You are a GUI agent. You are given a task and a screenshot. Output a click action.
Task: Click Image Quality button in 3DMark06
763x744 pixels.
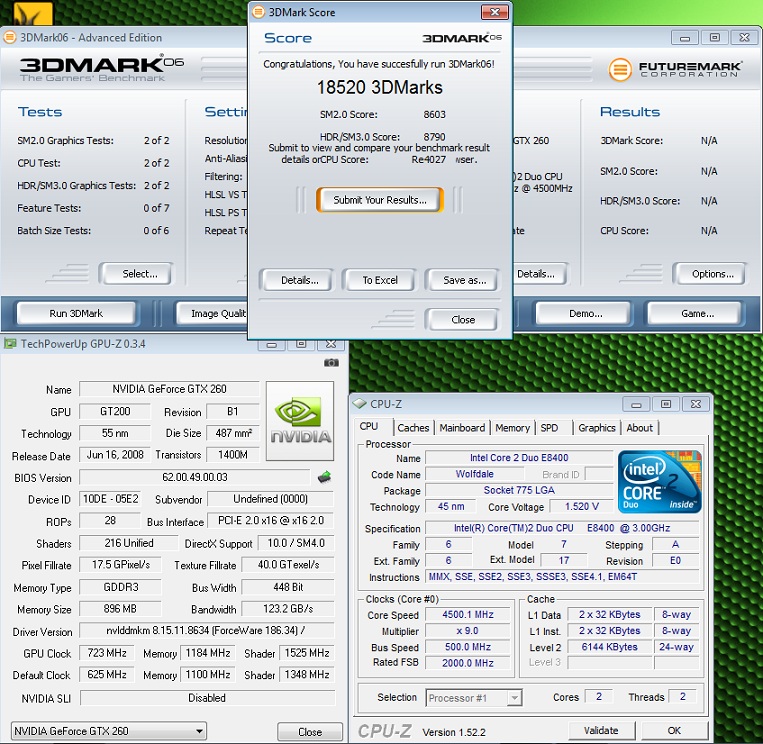[213, 313]
